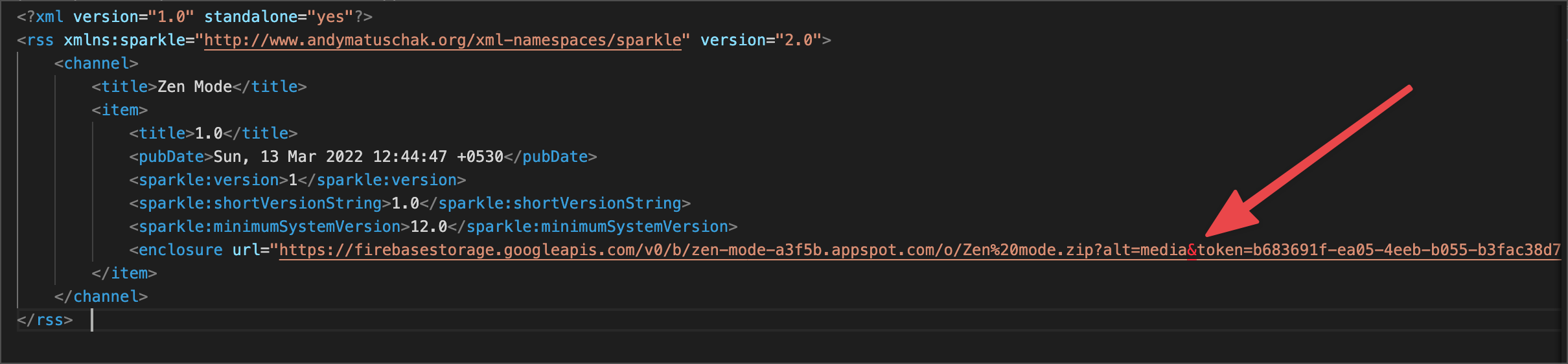Click the opening <item> tag
This screenshot has height=364, width=1568.
point(120,110)
